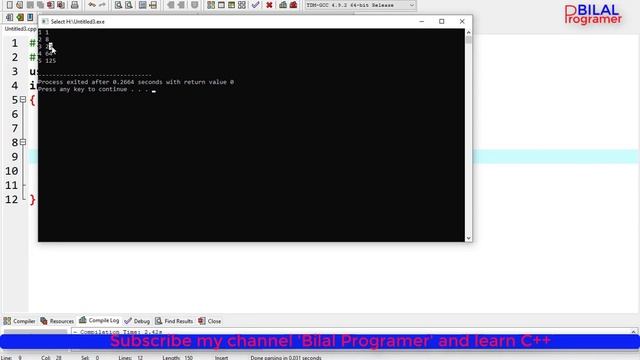Click 'Done parsing' status bar message
This screenshot has width=640, height=360.
286,358
